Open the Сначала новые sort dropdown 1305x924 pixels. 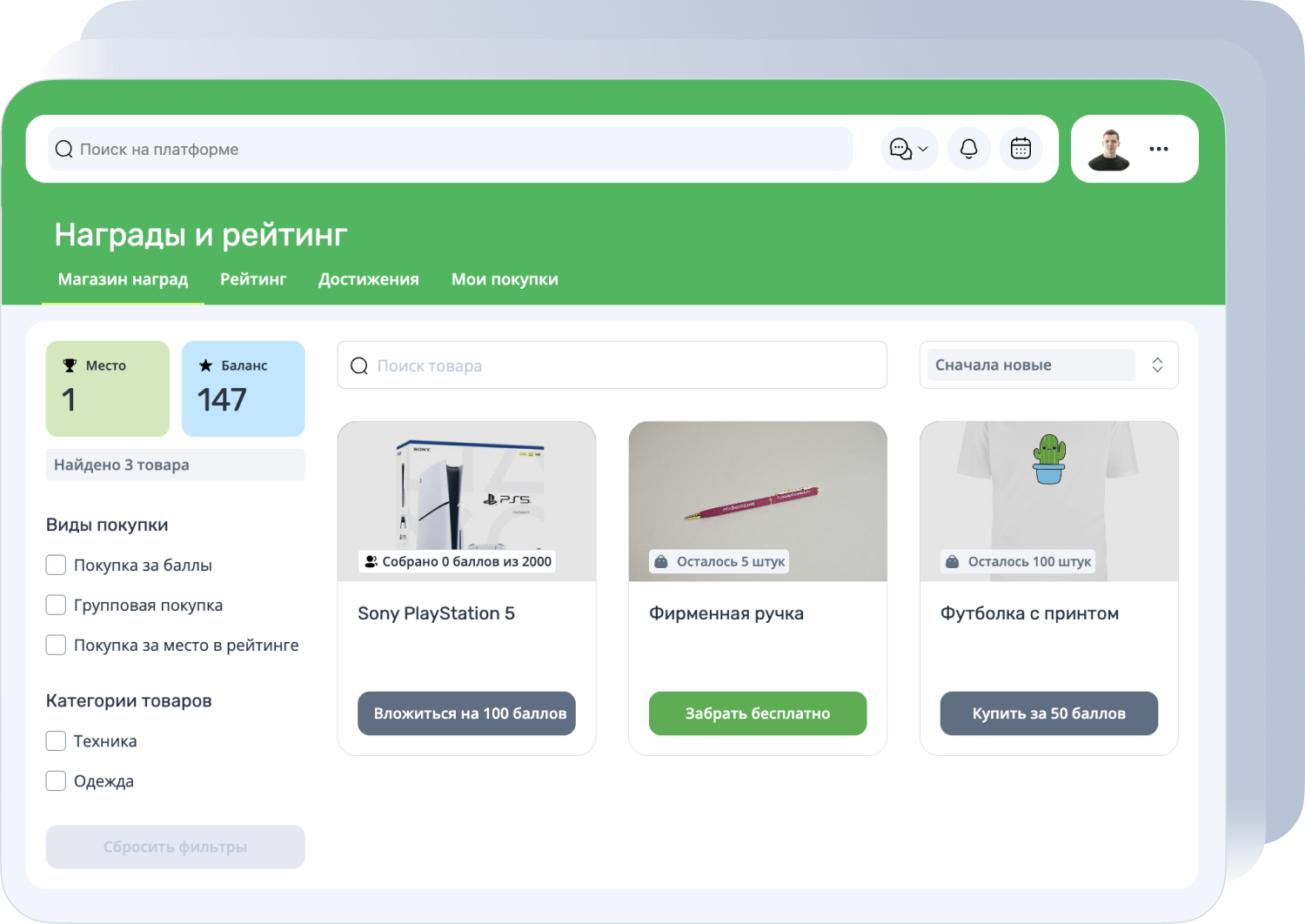(1048, 365)
